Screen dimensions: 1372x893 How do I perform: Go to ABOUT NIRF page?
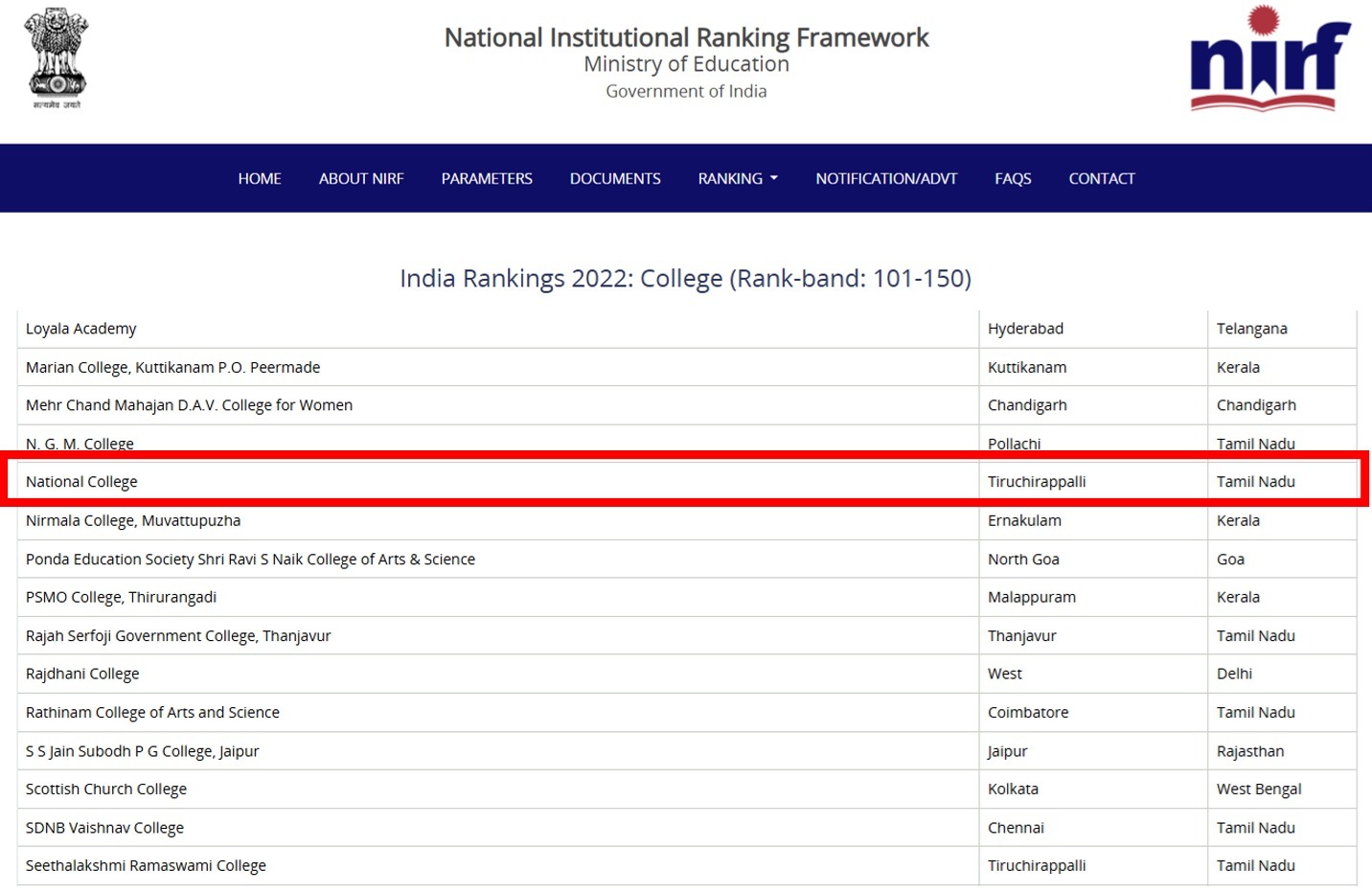(x=361, y=178)
